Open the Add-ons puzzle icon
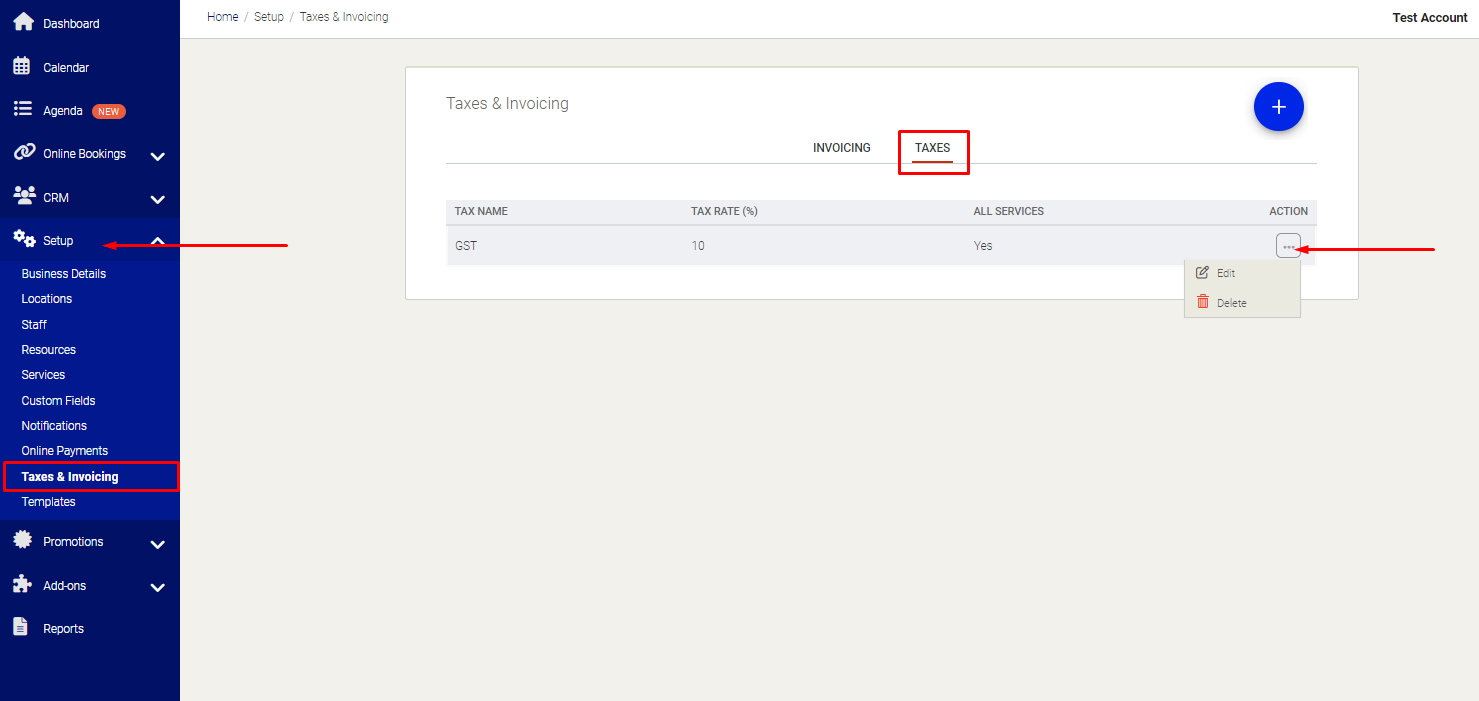1479x701 pixels. coord(22,584)
